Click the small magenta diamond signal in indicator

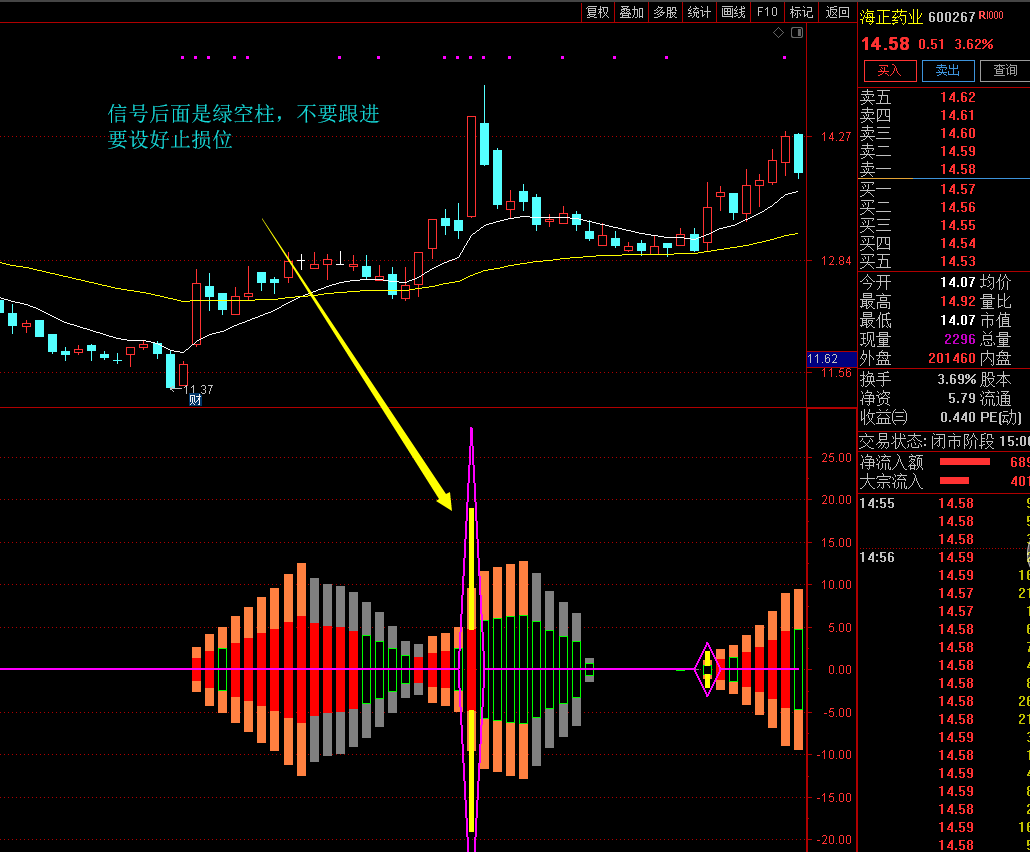707,669
